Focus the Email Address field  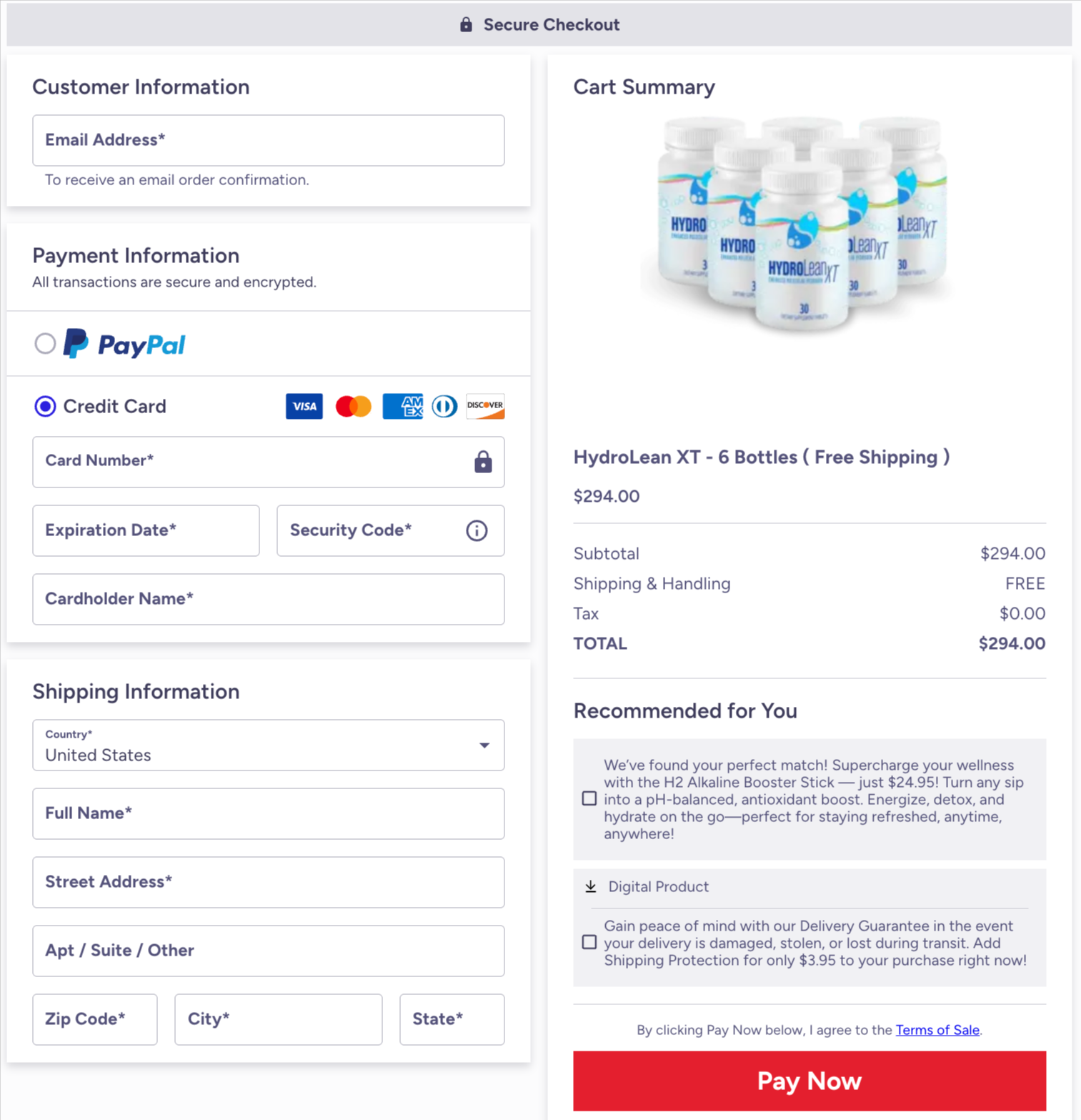click(269, 140)
